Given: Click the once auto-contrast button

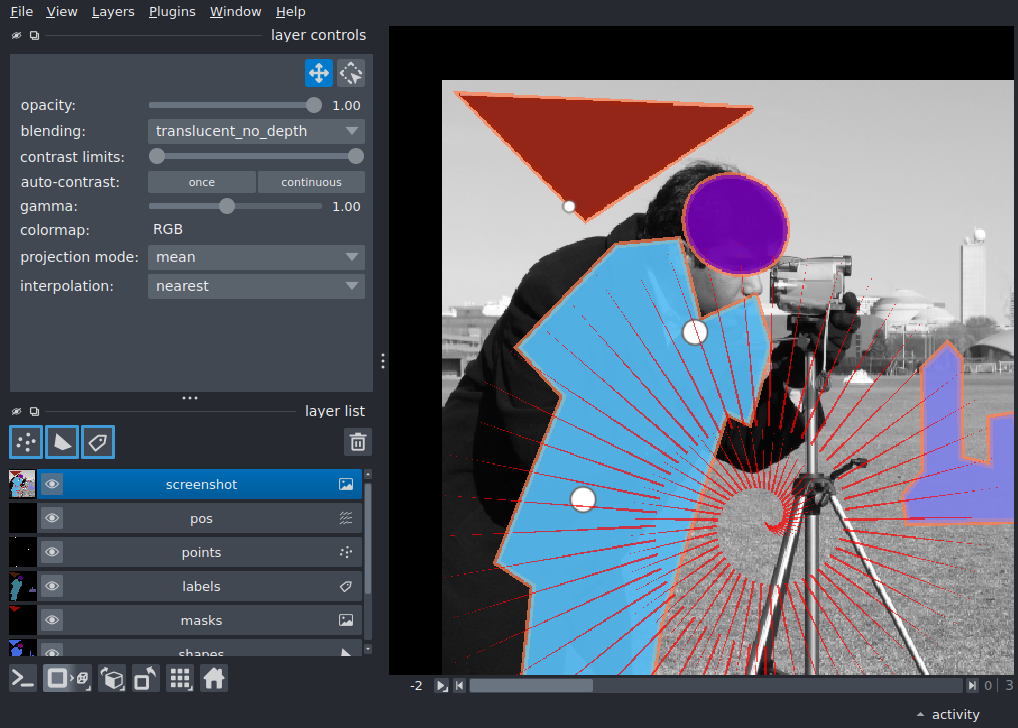Looking at the screenshot, I should tap(202, 182).
